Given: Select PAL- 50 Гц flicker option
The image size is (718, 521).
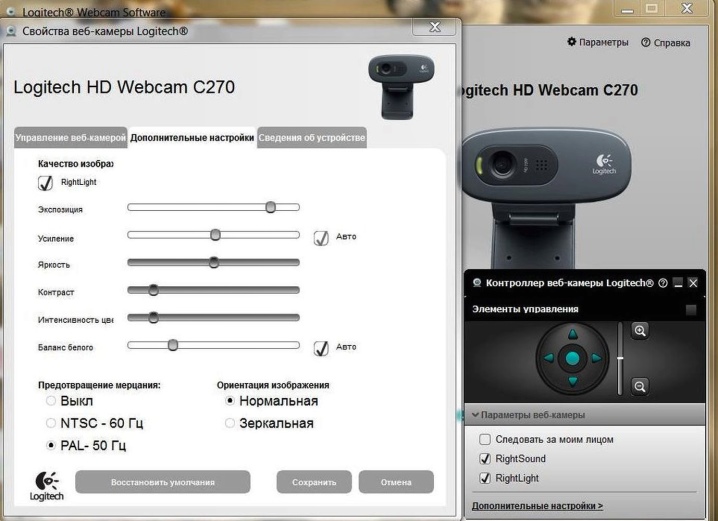Looking at the screenshot, I should point(51,445).
